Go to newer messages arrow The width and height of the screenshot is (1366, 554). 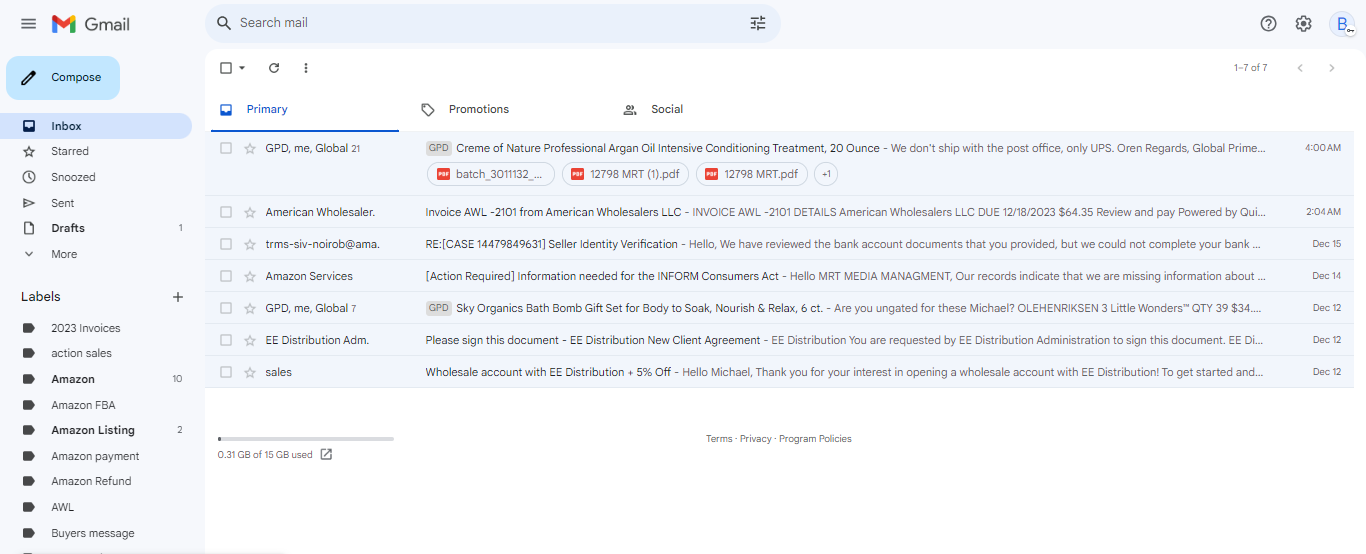[x=1300, y=68]
